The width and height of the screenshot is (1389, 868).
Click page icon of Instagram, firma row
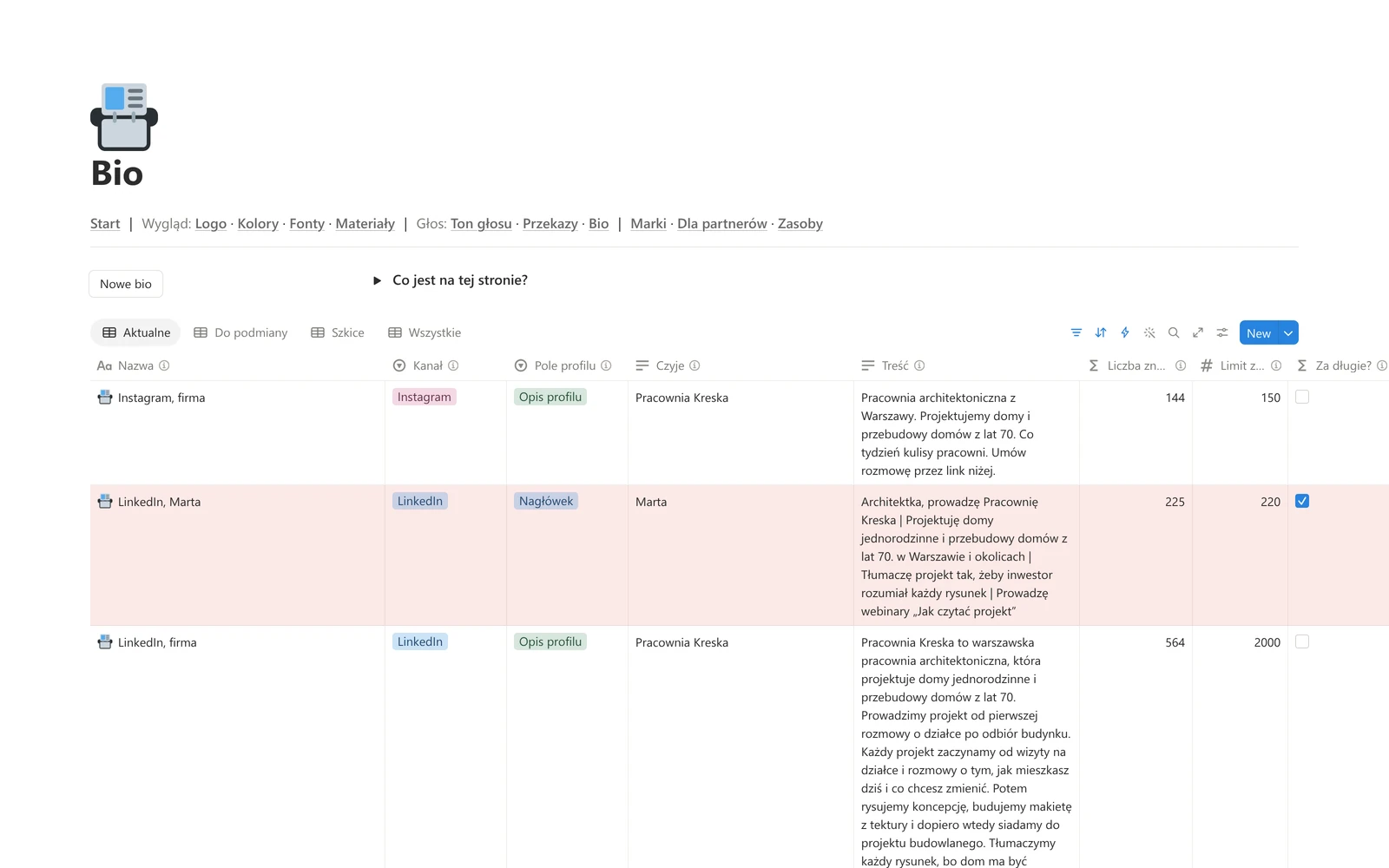[105, 398]
